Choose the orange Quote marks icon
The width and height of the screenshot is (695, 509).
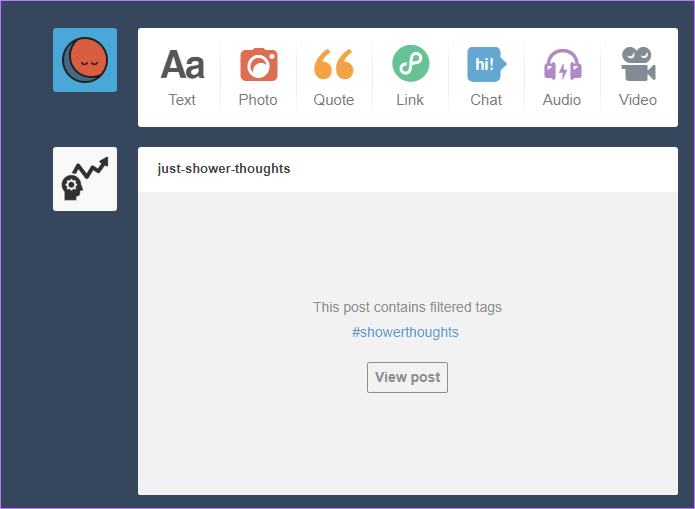pyautogui.click(x=334, y=64)
